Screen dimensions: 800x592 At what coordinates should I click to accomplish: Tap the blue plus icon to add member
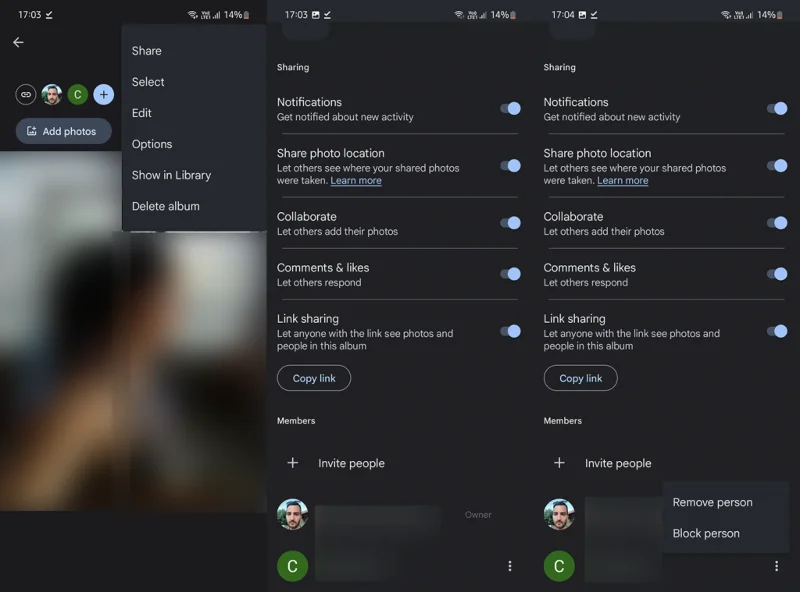pos(104,94)
